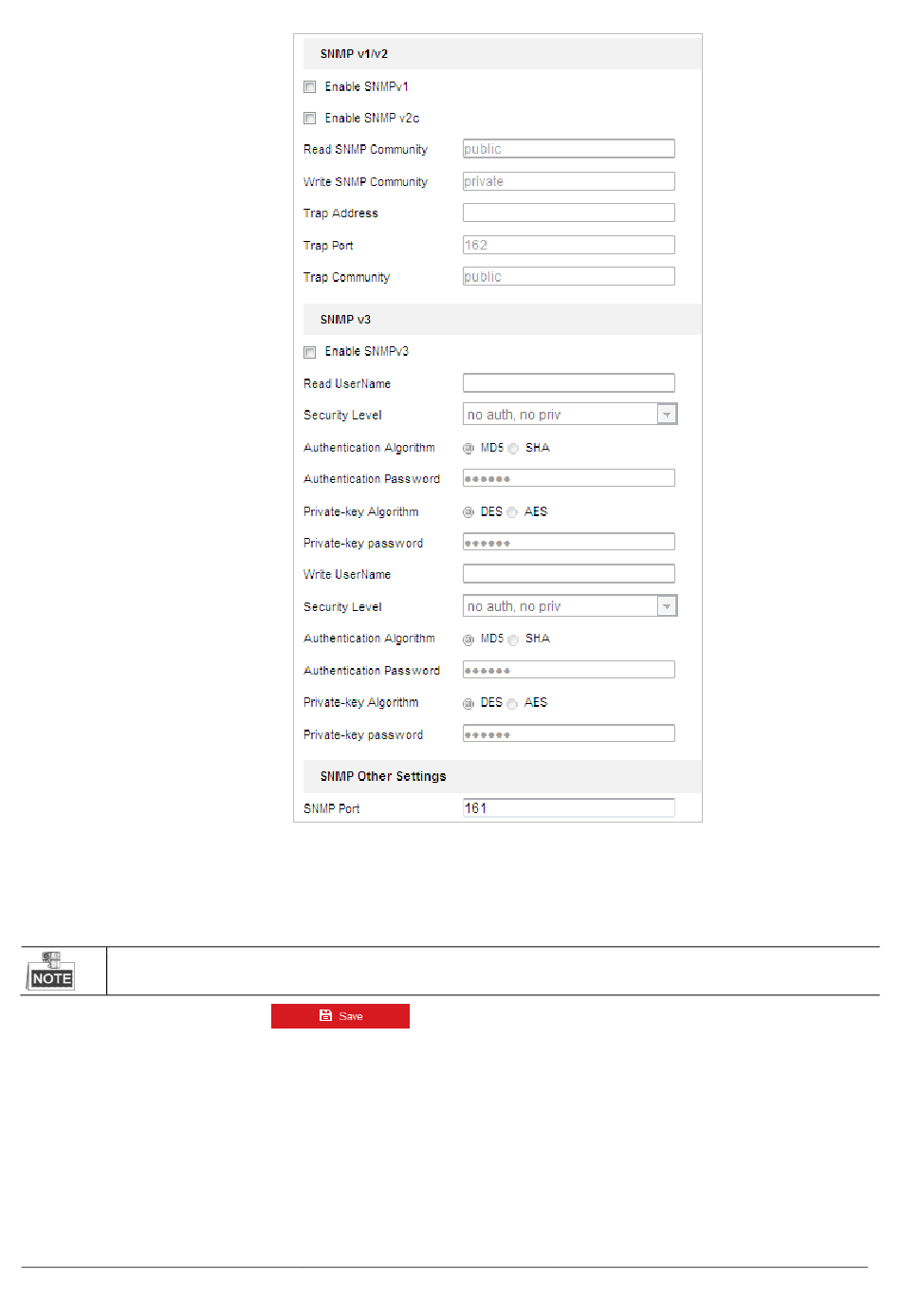Click the Read SNMP Community field
This screenshot has width=901, height=1316.
pyautogui.click(x=569, y=149)
